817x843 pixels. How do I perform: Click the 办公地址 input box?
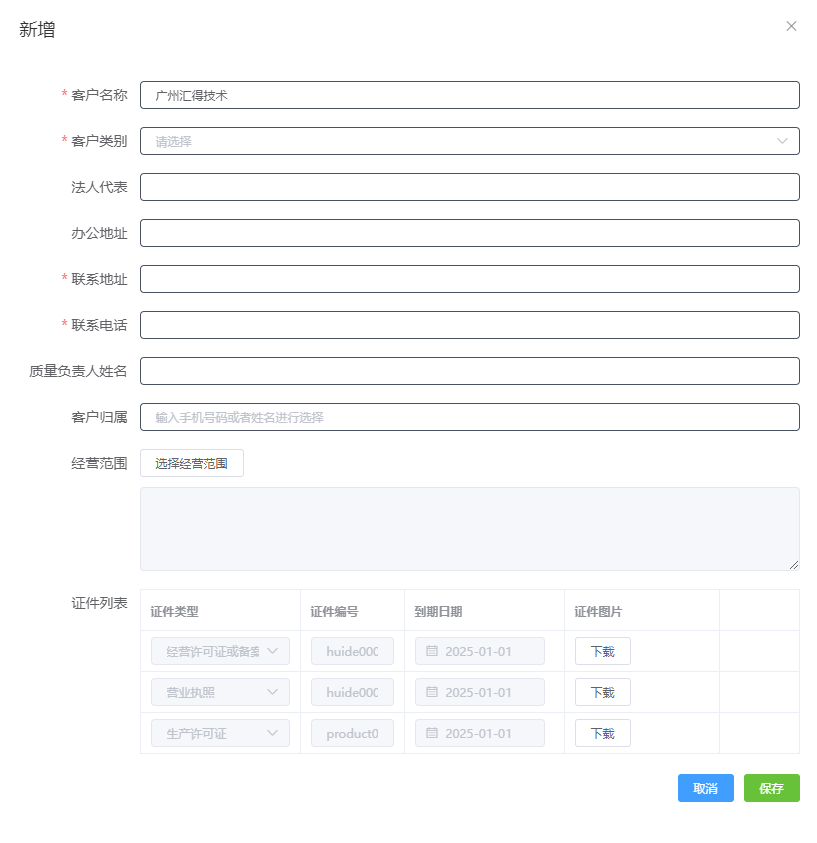tap(470, 233)
